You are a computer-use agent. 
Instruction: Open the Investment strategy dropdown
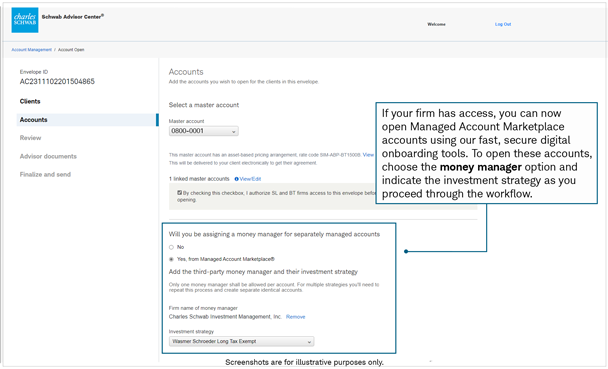click(x=241, y=341)
